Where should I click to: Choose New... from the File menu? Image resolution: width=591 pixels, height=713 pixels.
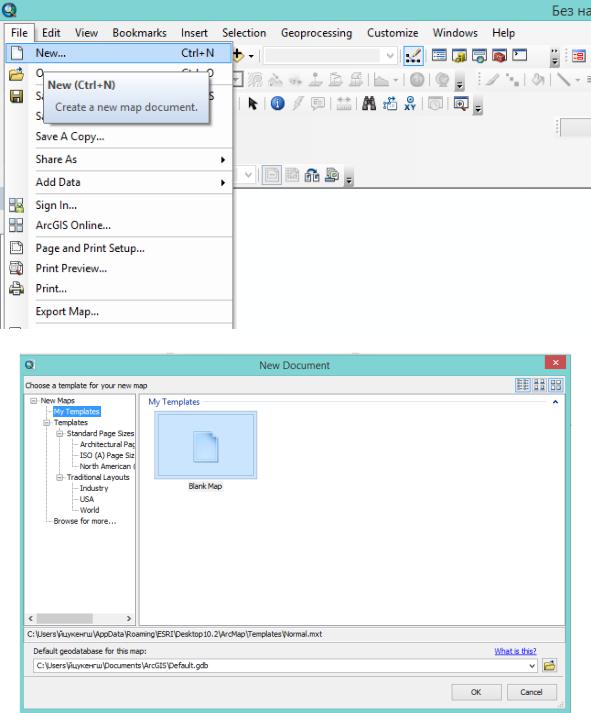(x=119, y=53)
